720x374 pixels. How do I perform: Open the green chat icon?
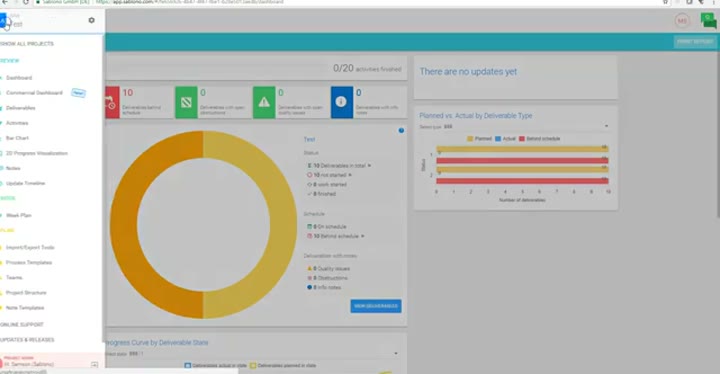coord(709,21)
